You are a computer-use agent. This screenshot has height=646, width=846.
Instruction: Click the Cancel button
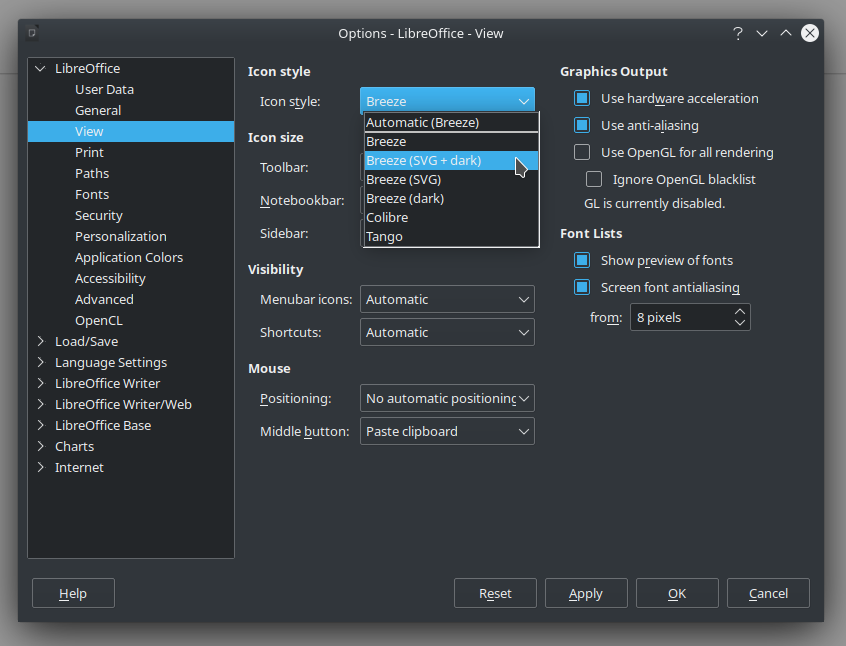click(x=768, y=593)
